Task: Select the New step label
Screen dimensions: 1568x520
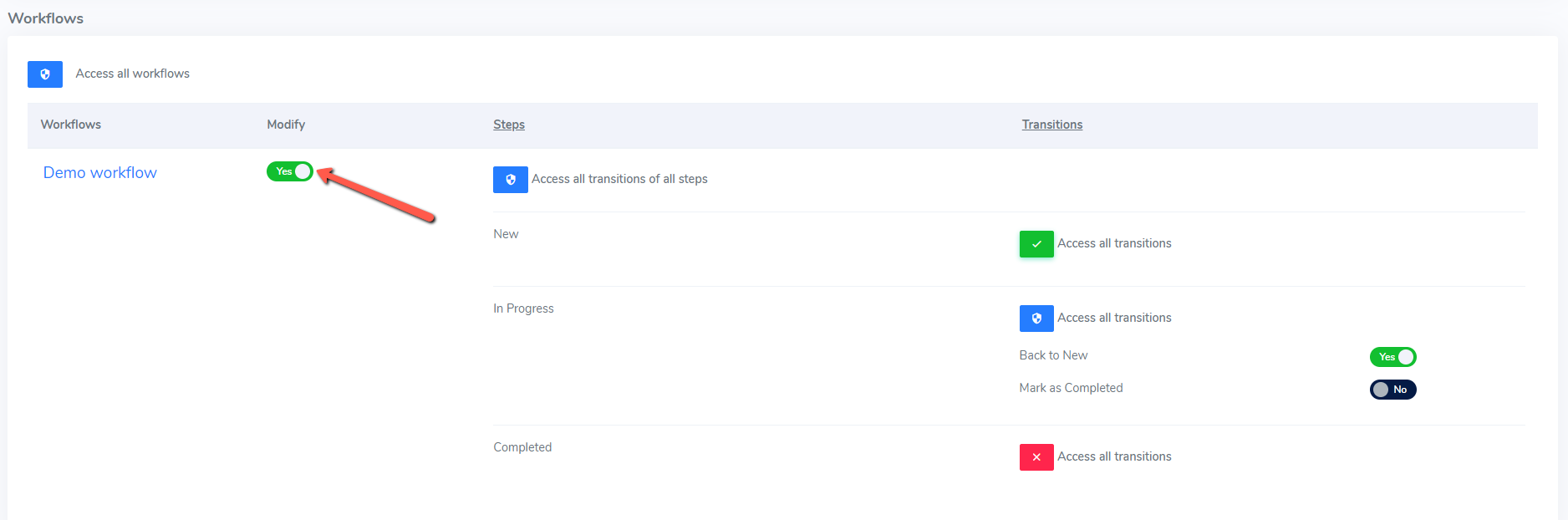Action: click(506, 234)
